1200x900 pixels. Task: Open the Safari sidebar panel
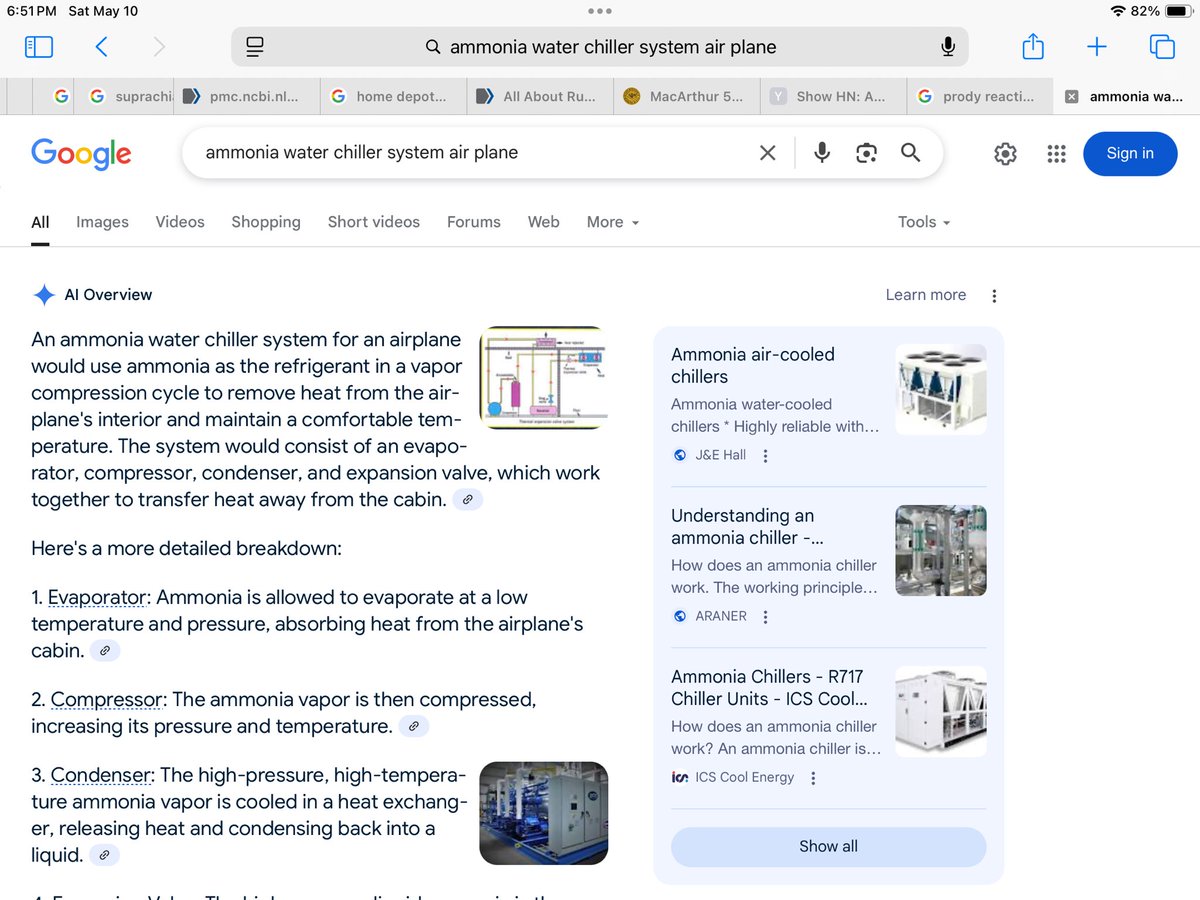pyautogui.click(x=39, y=47)
